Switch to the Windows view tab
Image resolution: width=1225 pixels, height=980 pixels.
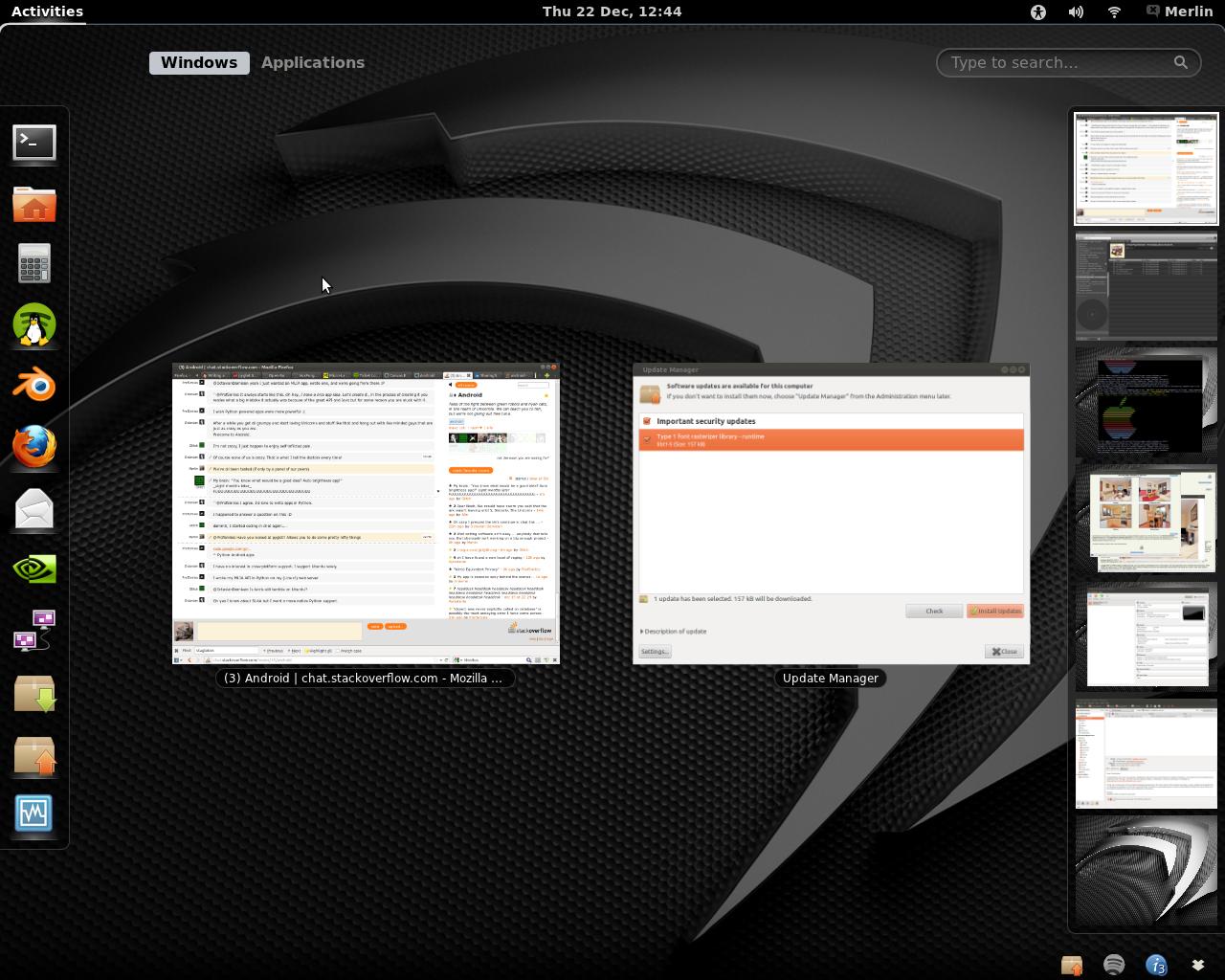point(199,62)
